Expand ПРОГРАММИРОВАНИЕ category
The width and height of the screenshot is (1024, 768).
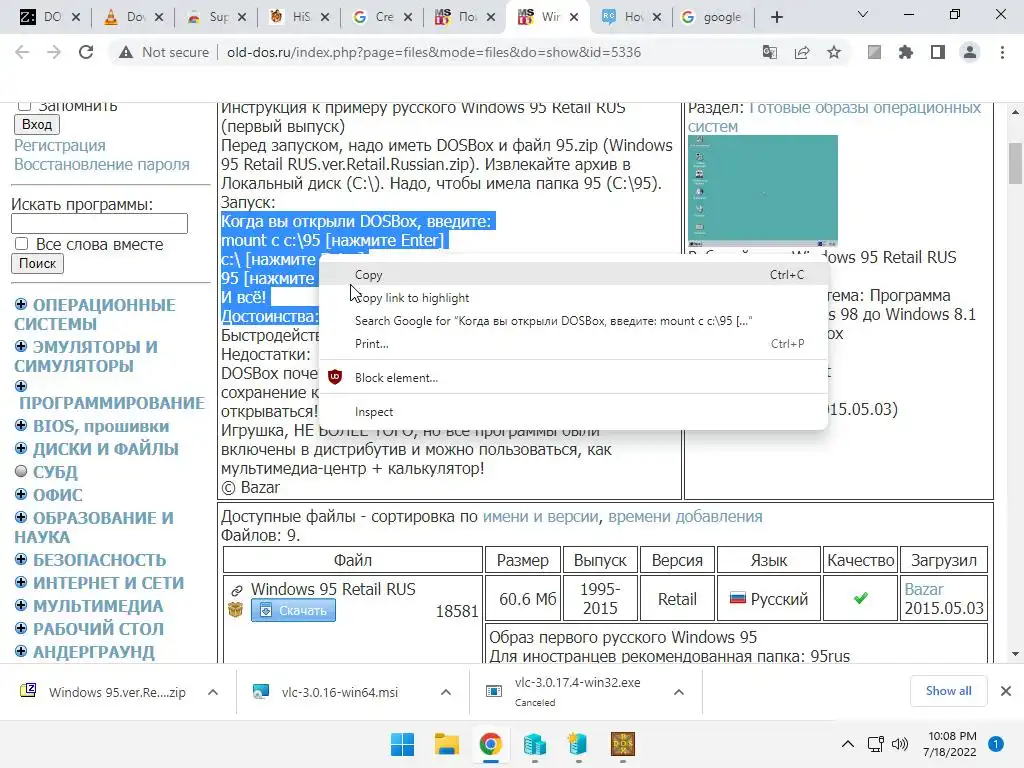21,386
